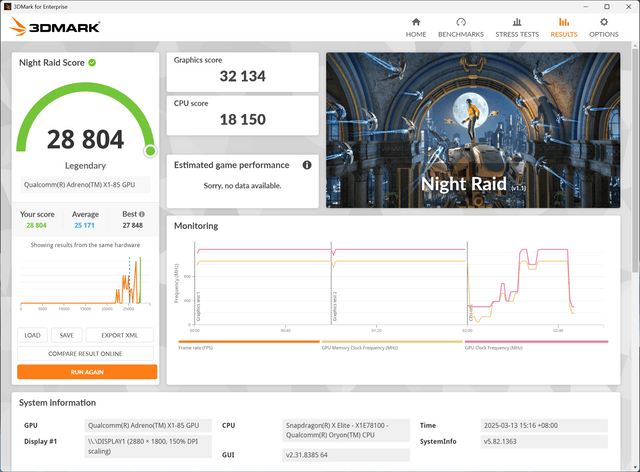Toggle GPU Memory Clock Frequency legend bar
The width and height of the screenshot is (640, 472).
coord(392,342)
